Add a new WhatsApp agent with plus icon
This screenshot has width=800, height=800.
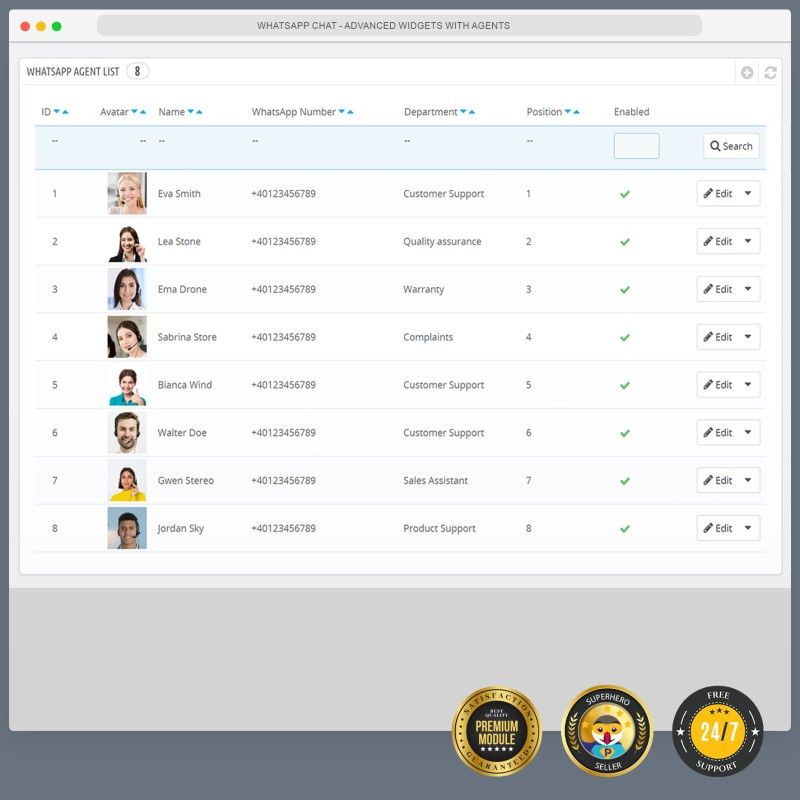747,72
